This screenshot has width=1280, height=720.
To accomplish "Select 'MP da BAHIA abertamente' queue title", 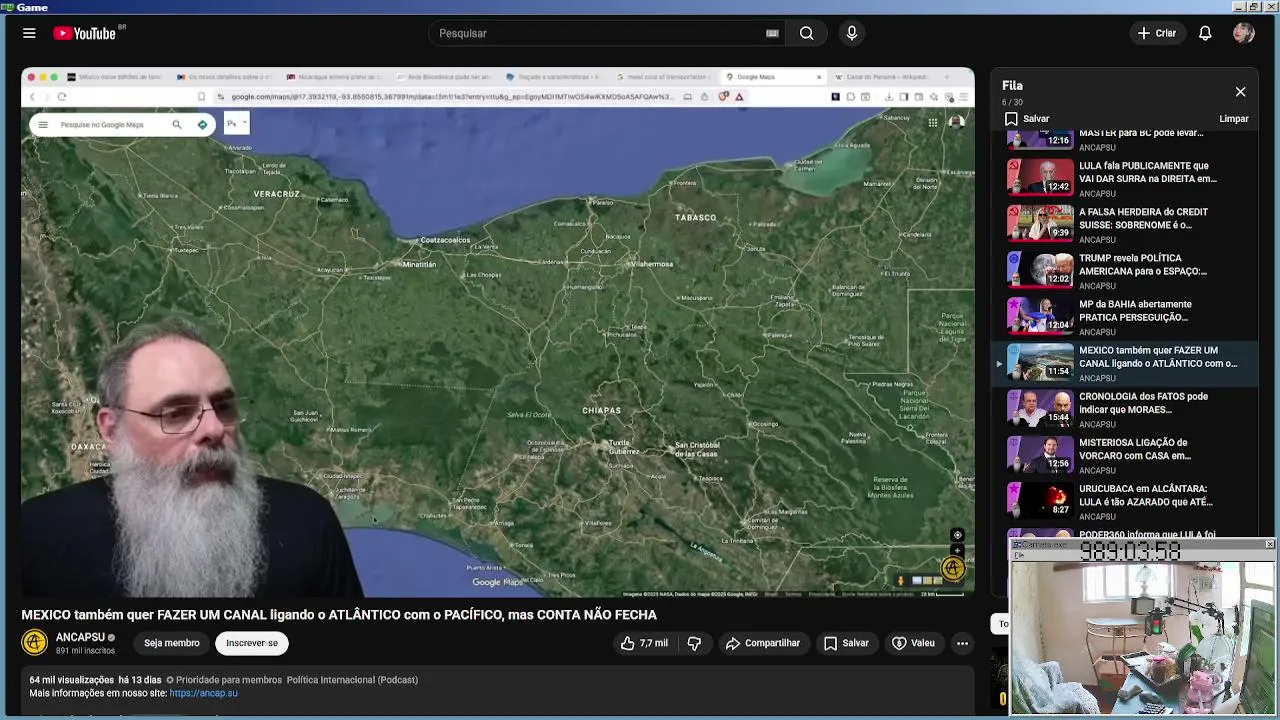I will (x=1135, y=310).
